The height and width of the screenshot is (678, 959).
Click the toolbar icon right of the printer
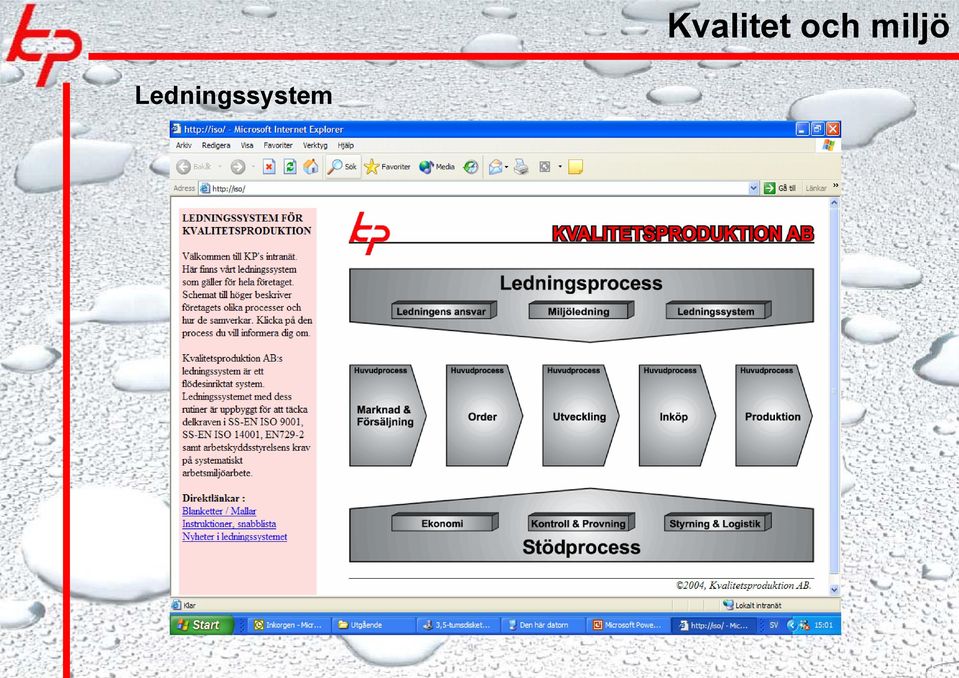[x=544, y=167]
